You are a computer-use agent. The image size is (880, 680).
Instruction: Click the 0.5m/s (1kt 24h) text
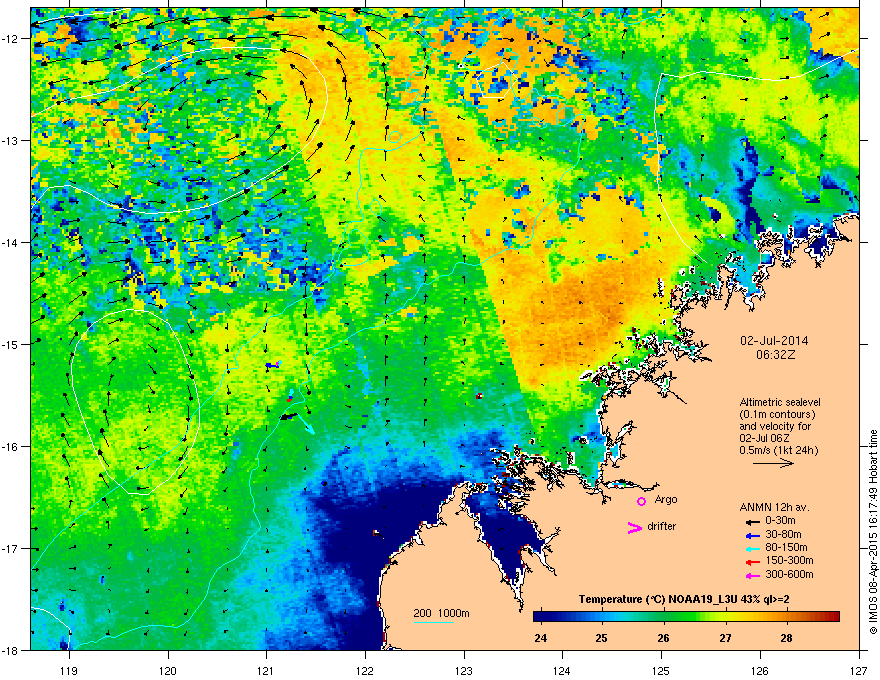tap(778, 450)
